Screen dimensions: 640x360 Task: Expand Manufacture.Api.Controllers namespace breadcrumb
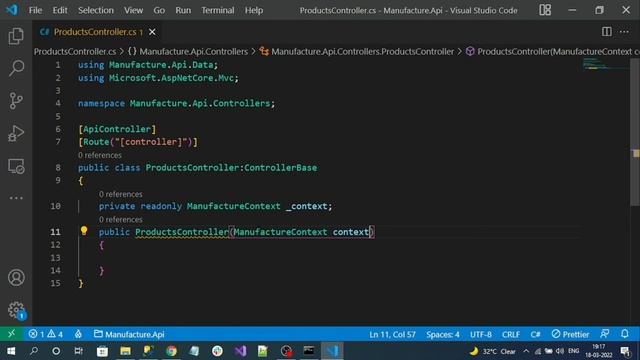point(188,51)
